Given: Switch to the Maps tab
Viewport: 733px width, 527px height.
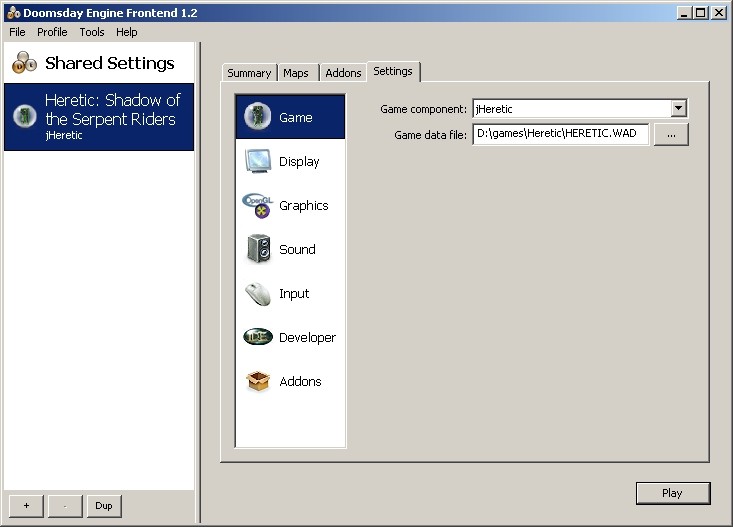Looking at the screenshot, I should pyautogui.click(x=296, y=73).
